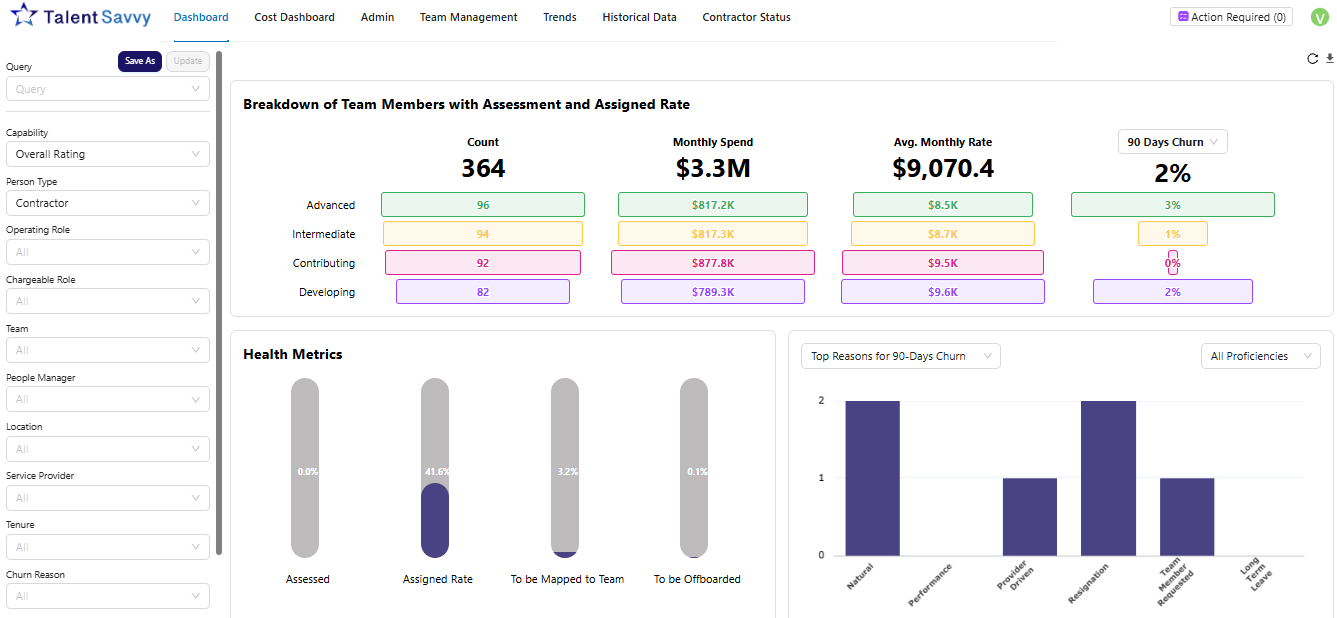The width and height of the screenshot is (1337, 618).
Task: Click the To be Offboarded gauge
Action: coord(694,468)
